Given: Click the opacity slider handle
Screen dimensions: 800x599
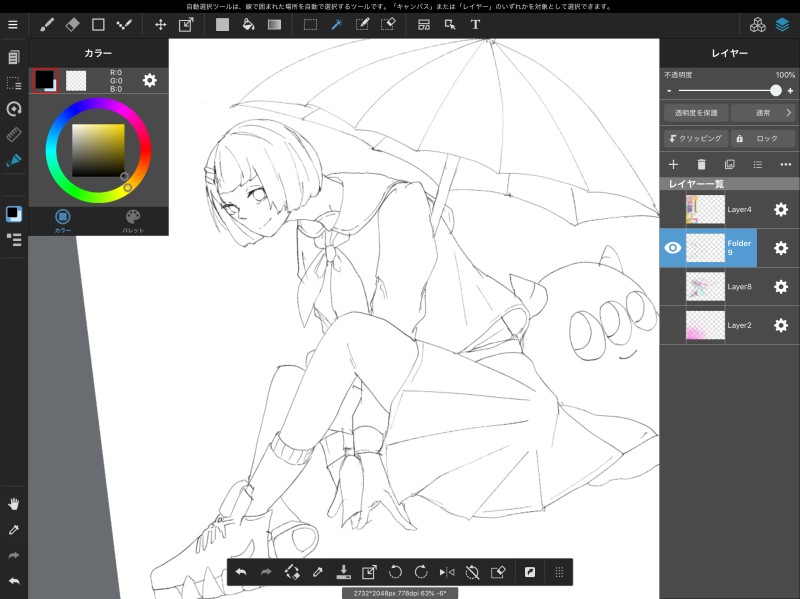Looking at the screenshot, I should click(x=776, y=90).
